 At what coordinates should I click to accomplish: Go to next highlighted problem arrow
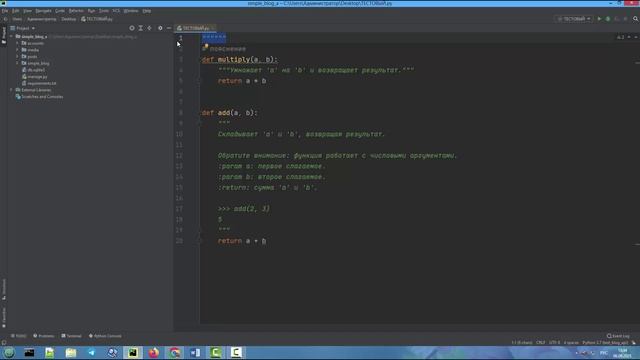[x=636, y=37]
